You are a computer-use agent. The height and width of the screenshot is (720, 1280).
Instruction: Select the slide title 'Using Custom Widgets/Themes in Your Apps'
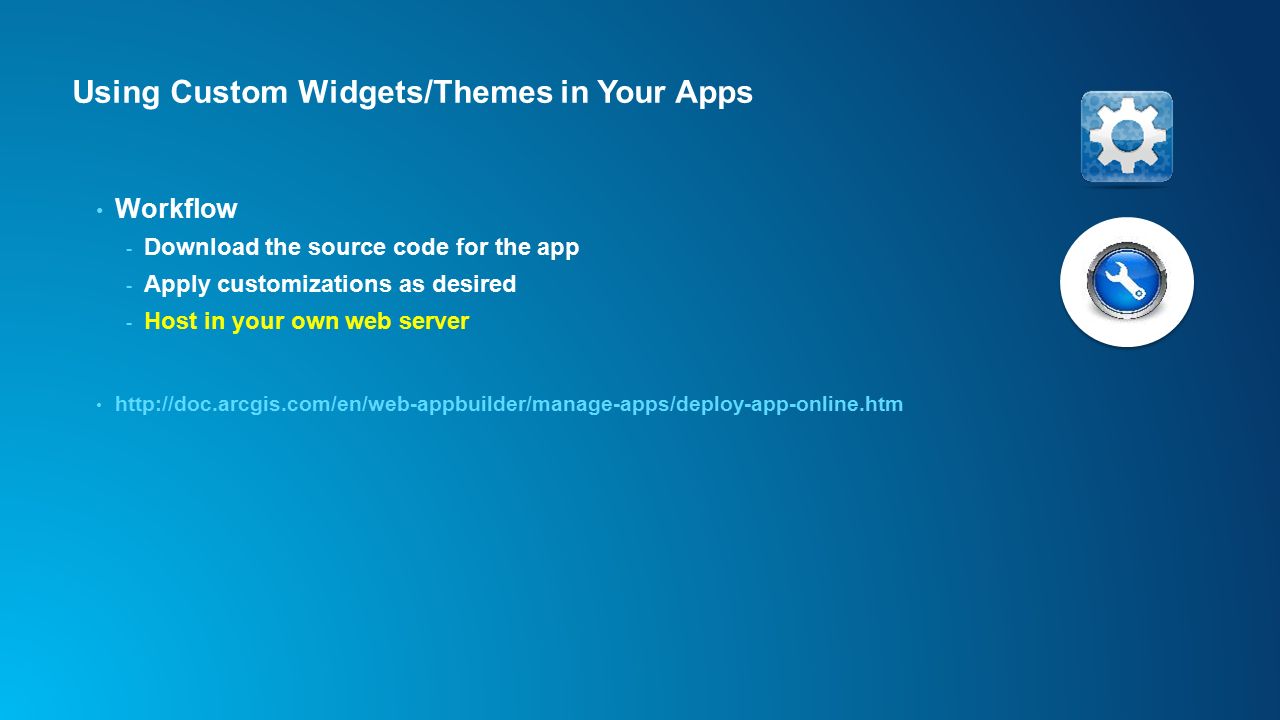[x=413, y=93]
